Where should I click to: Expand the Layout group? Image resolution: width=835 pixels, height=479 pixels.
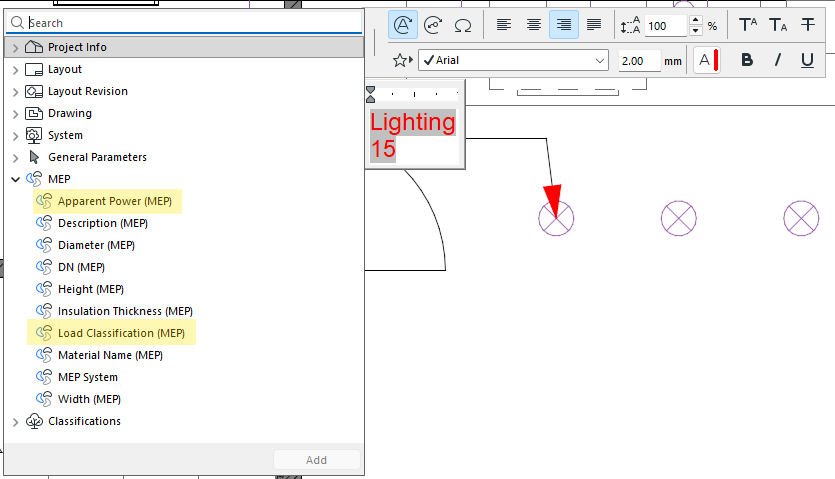click(x=15, y=70)
